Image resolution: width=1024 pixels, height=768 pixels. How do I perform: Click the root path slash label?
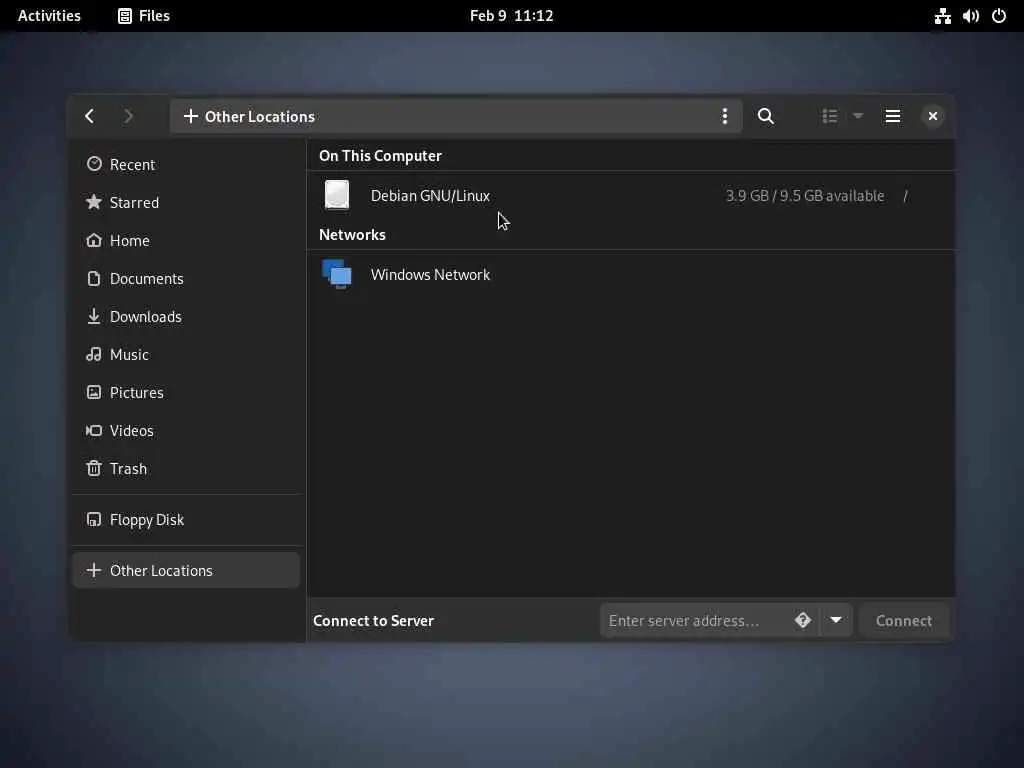[905, 195]
